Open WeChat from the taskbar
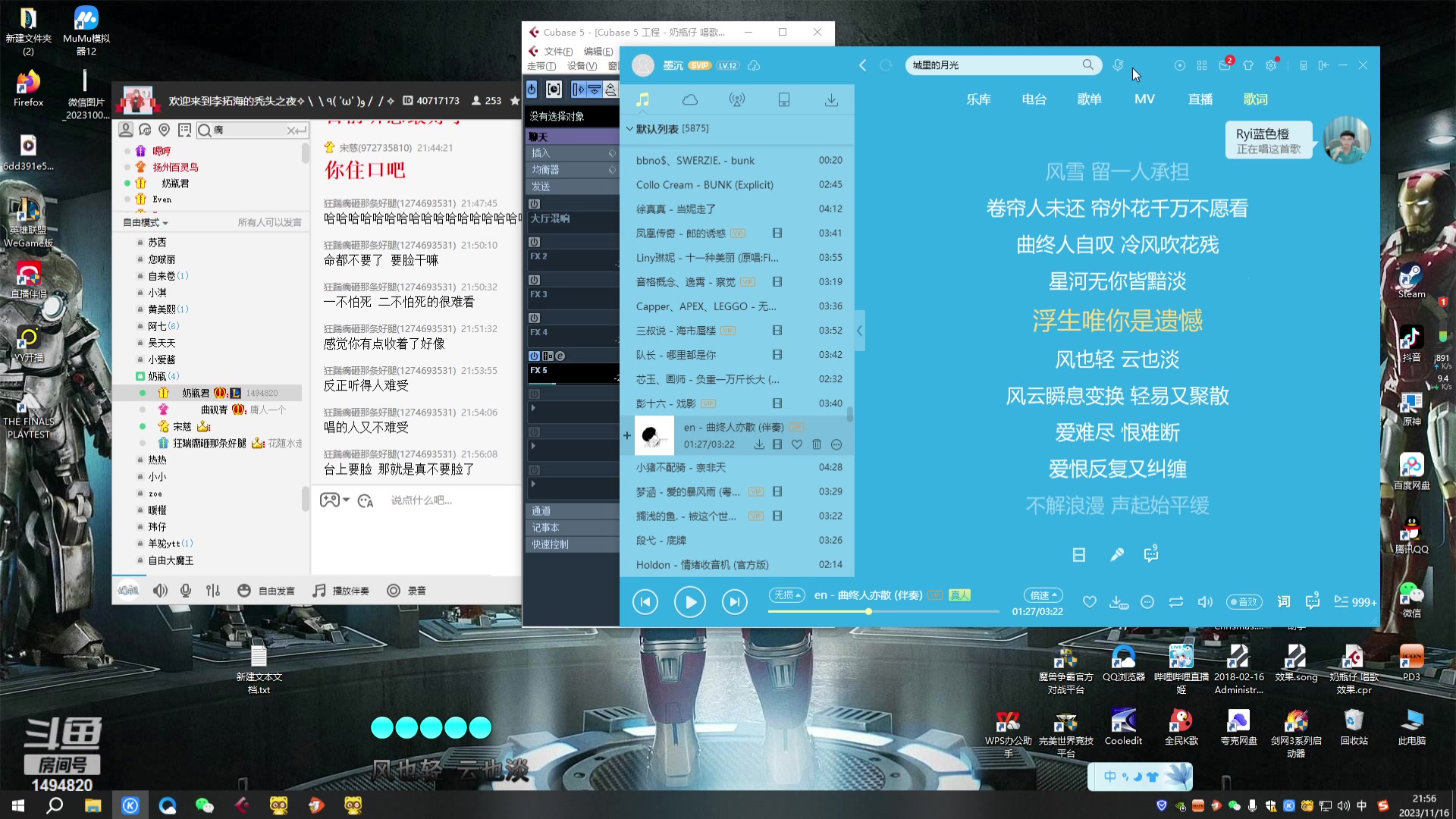Image resolution: width=1456 pixels, height=819 pixels. 204,805
